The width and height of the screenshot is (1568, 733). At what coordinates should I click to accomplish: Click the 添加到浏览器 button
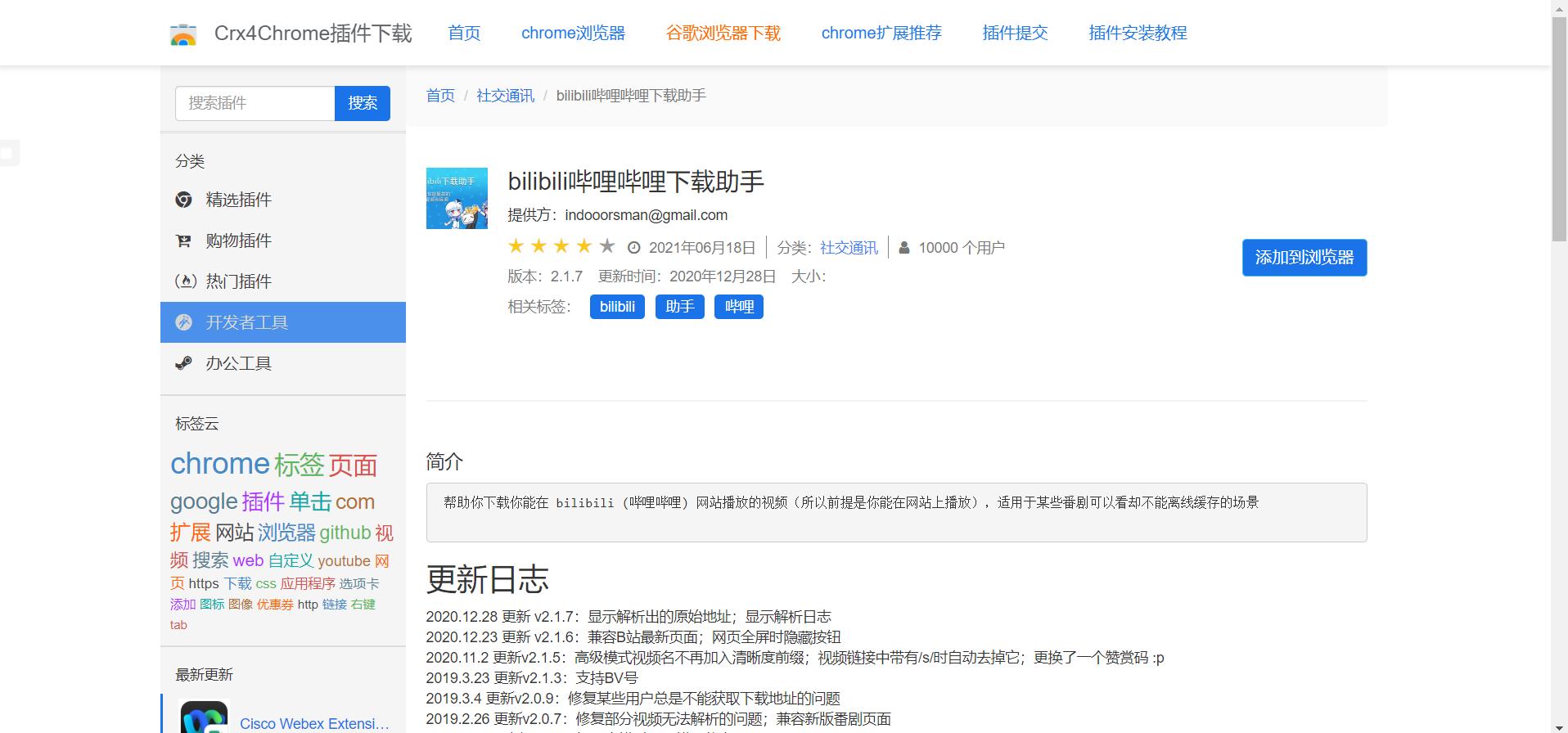1304,258
